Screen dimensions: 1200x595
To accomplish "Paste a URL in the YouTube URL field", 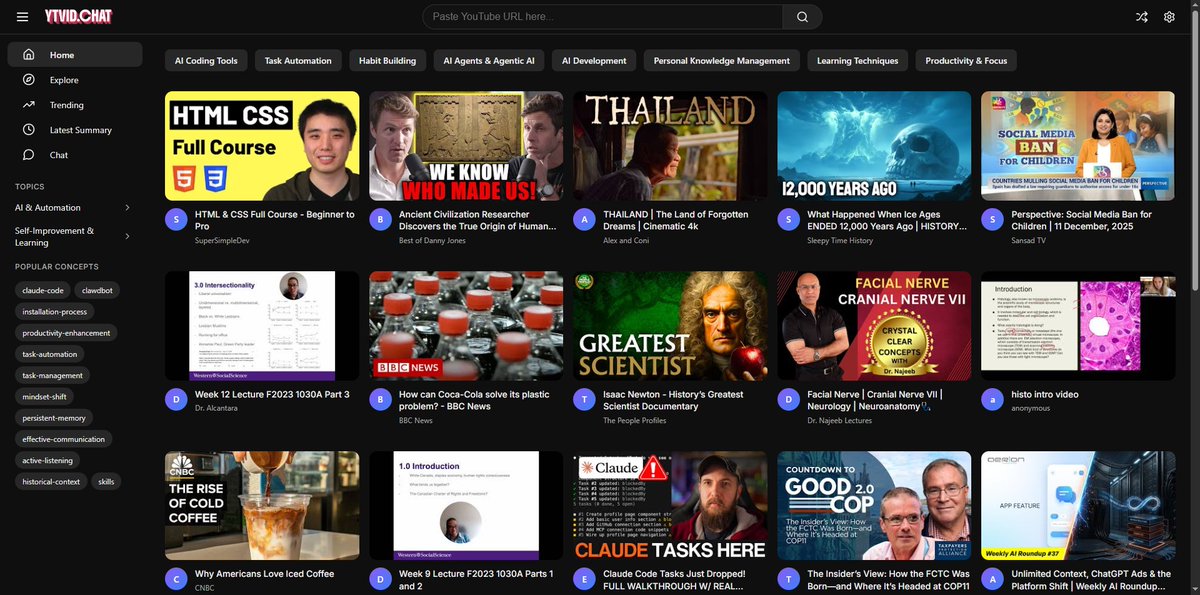I will coord(603,17).
